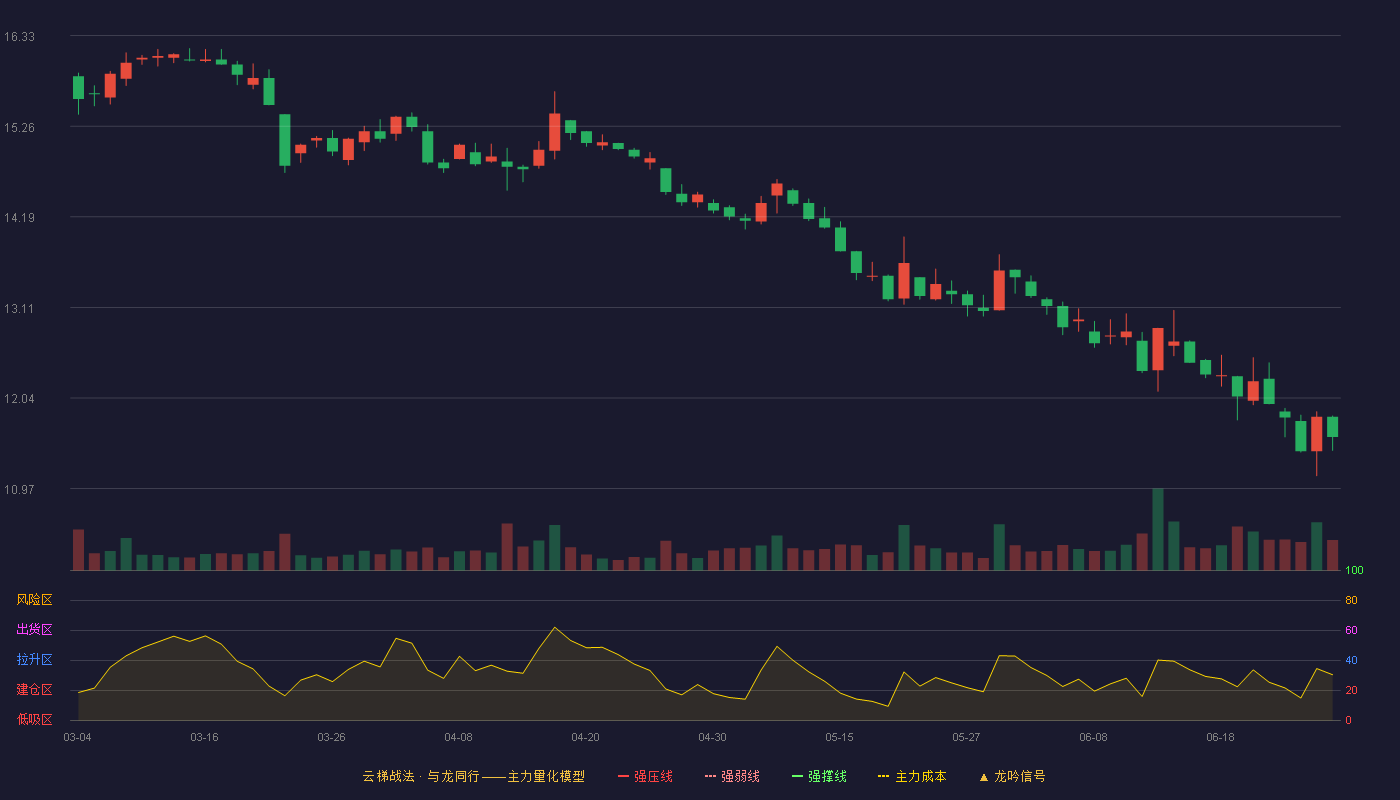Select the tallest volume bar in the volume panel

click(1158, 530)
